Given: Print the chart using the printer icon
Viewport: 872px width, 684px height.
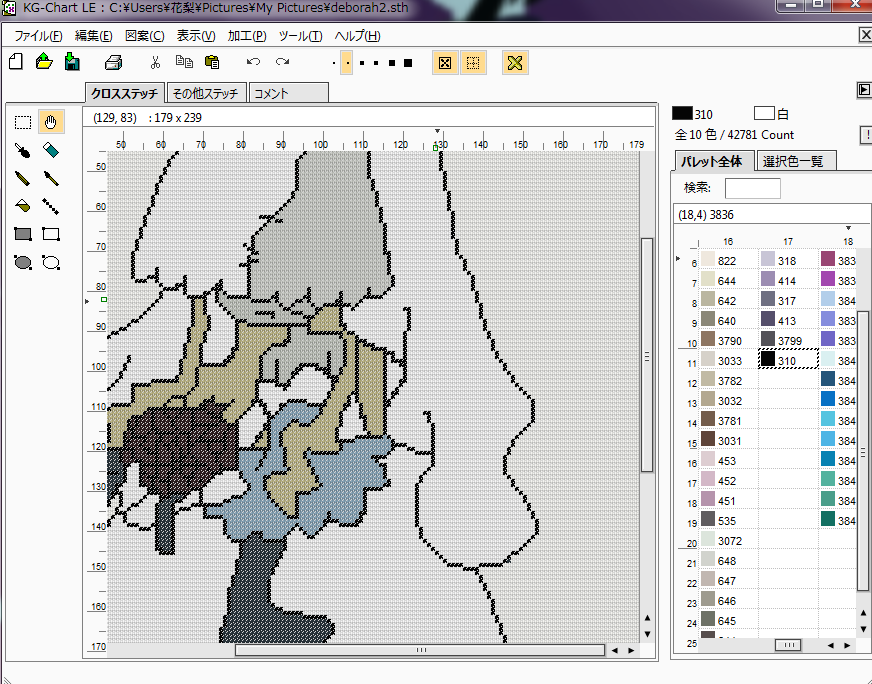Looking at the screenshot, I should 113,62.
